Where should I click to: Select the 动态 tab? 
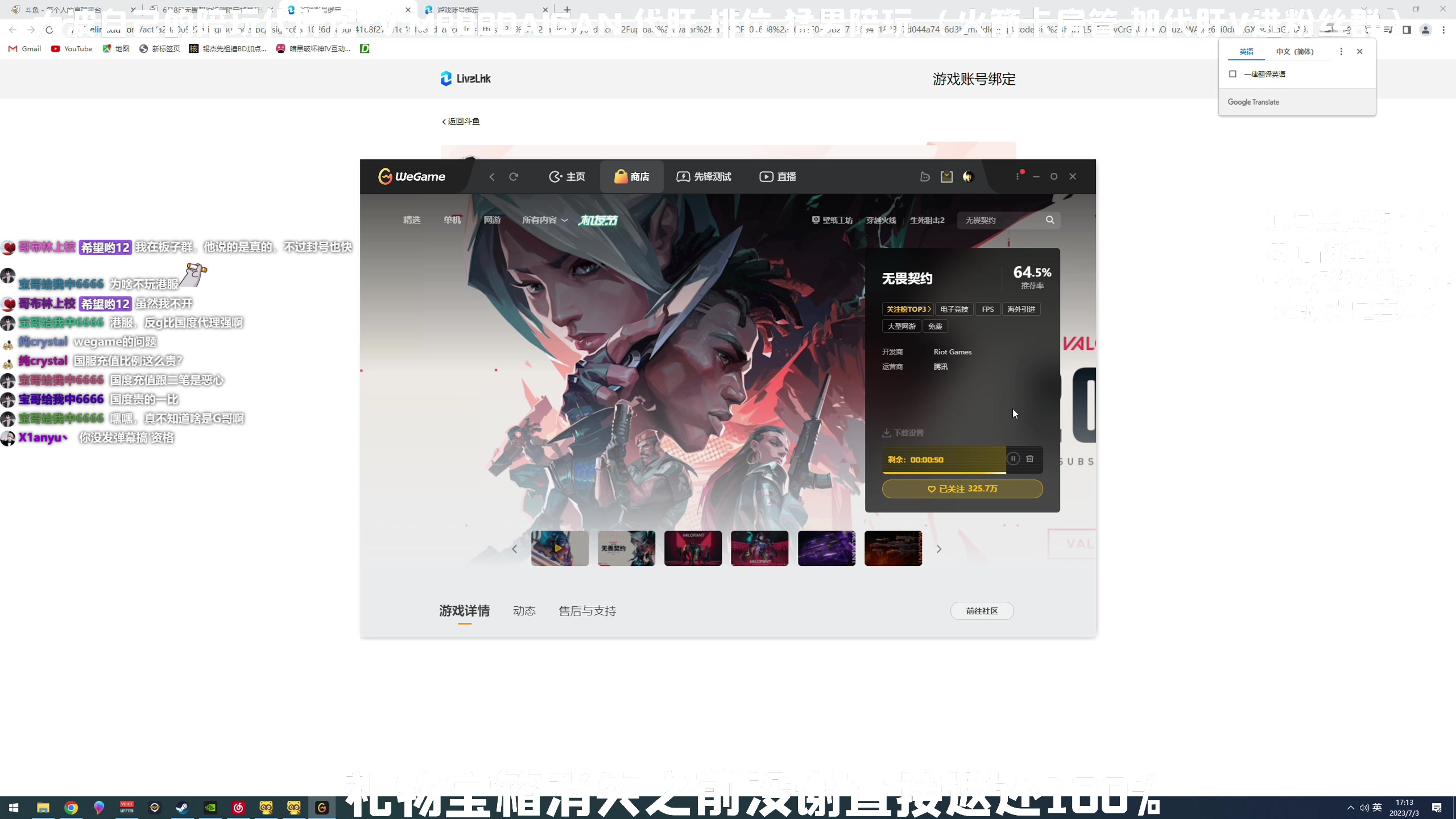(x=524, y=611)
